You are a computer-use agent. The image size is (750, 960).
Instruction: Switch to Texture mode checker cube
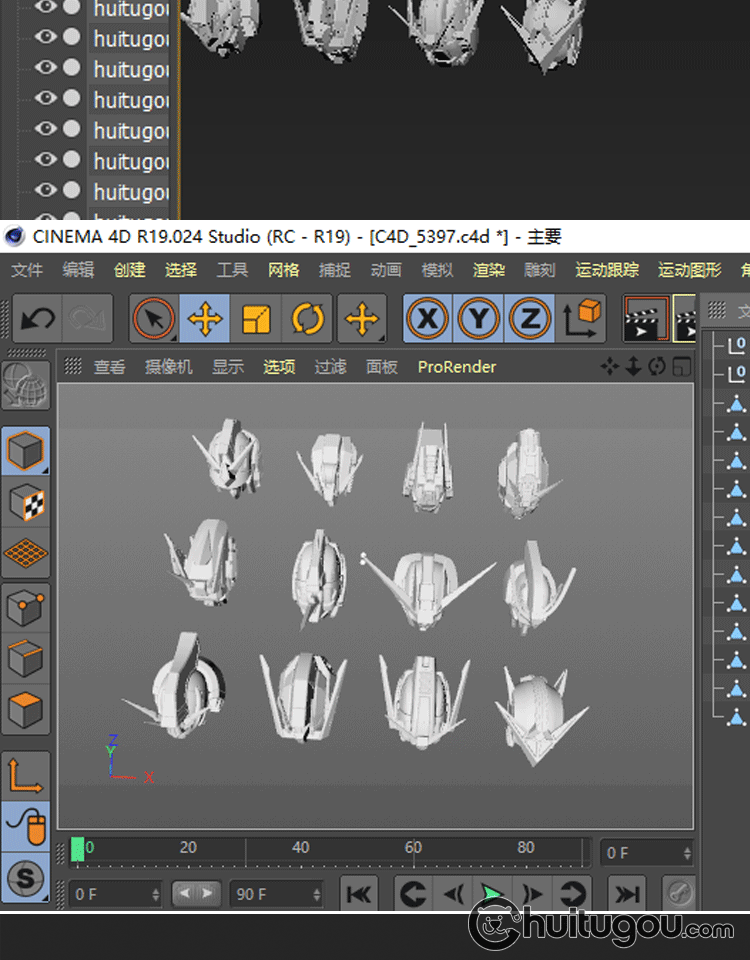tap(26, 504)
